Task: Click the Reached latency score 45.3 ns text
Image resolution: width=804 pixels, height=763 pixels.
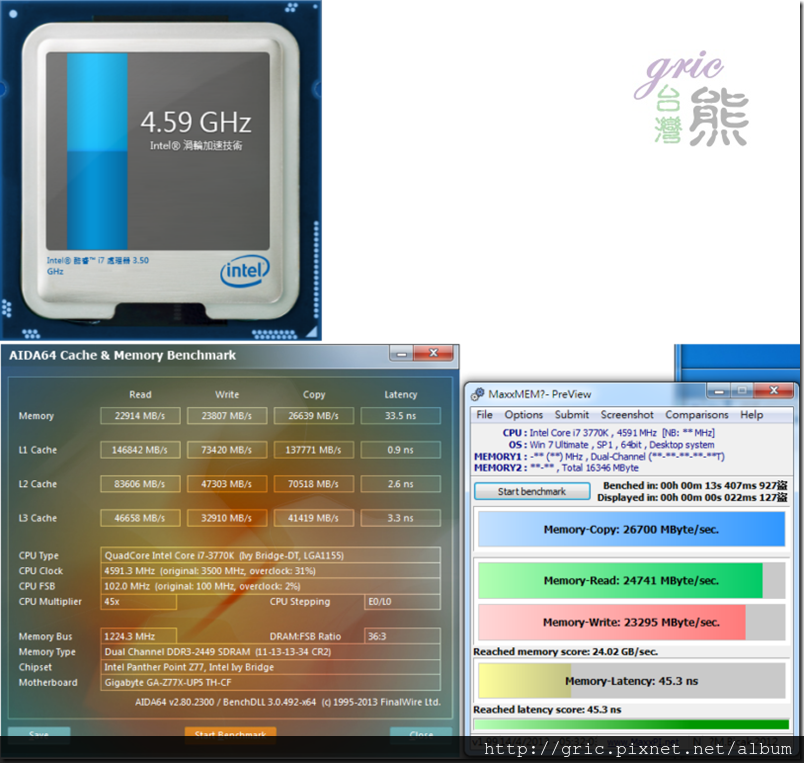Action: (547, 710)
